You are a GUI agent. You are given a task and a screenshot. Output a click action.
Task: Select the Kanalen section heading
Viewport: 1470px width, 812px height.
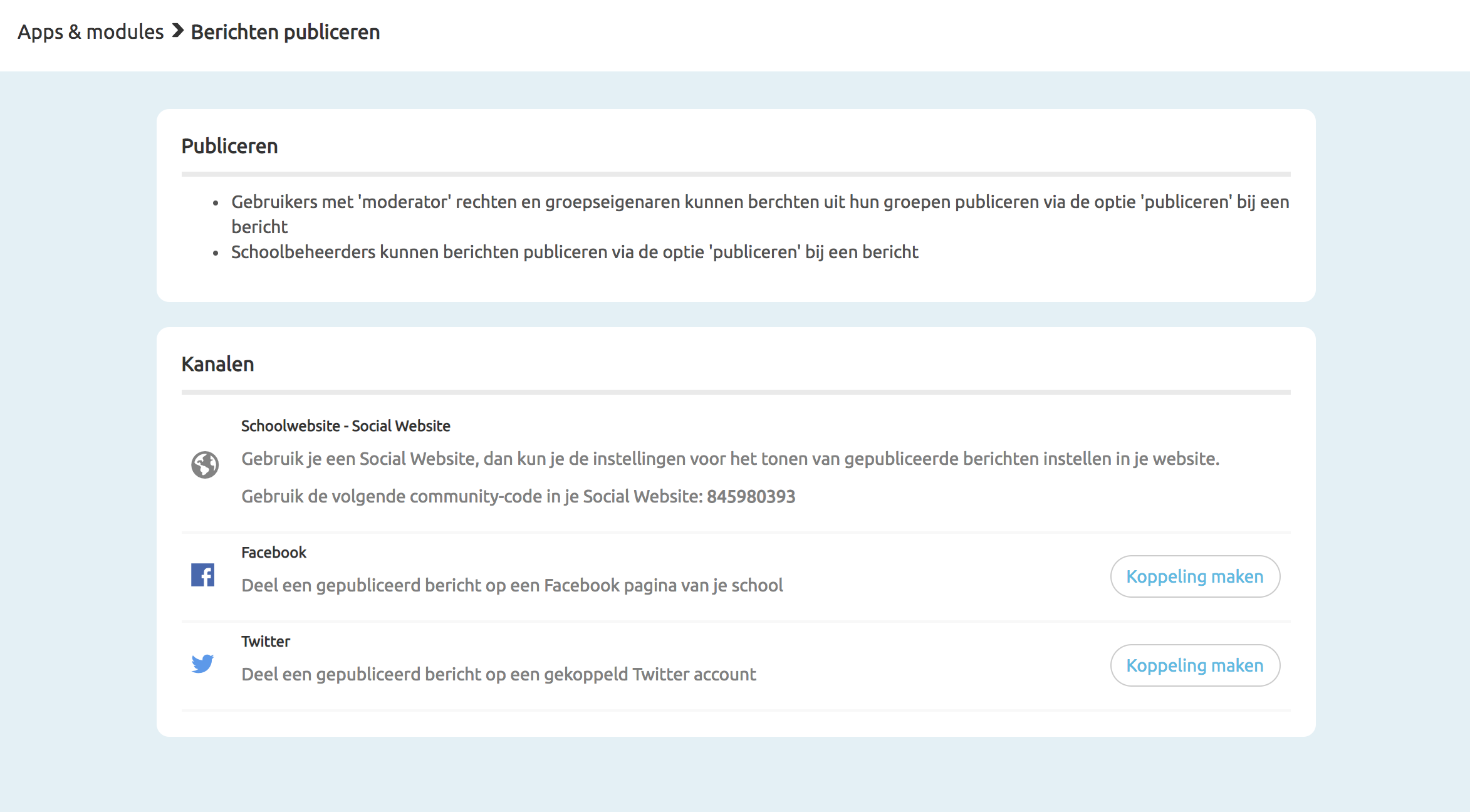pos(217,363)
